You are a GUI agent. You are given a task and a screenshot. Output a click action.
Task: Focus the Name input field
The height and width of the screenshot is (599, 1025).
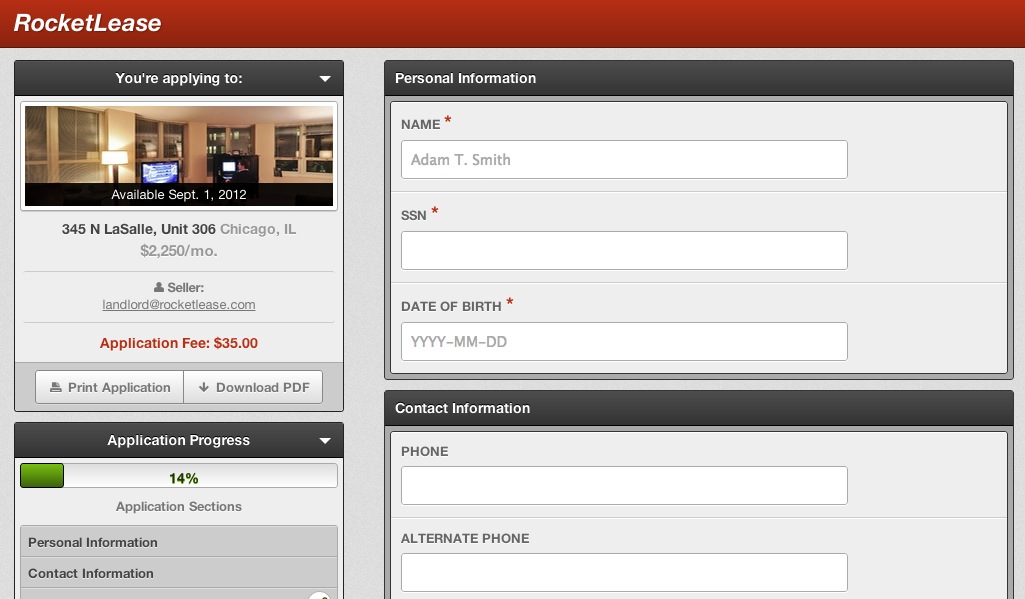pos(624,160)
